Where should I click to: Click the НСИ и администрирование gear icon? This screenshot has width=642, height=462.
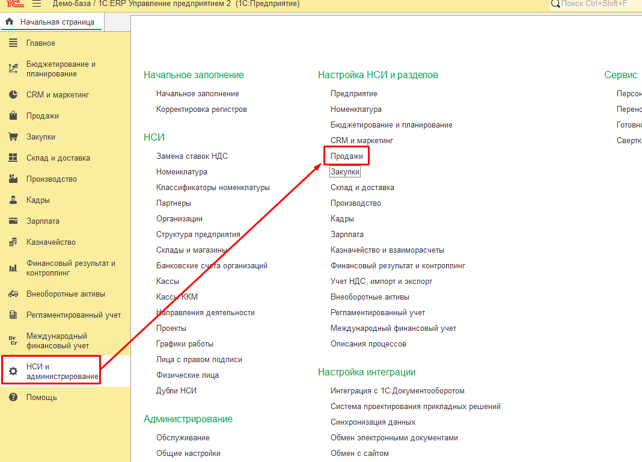tap(13, 371)
